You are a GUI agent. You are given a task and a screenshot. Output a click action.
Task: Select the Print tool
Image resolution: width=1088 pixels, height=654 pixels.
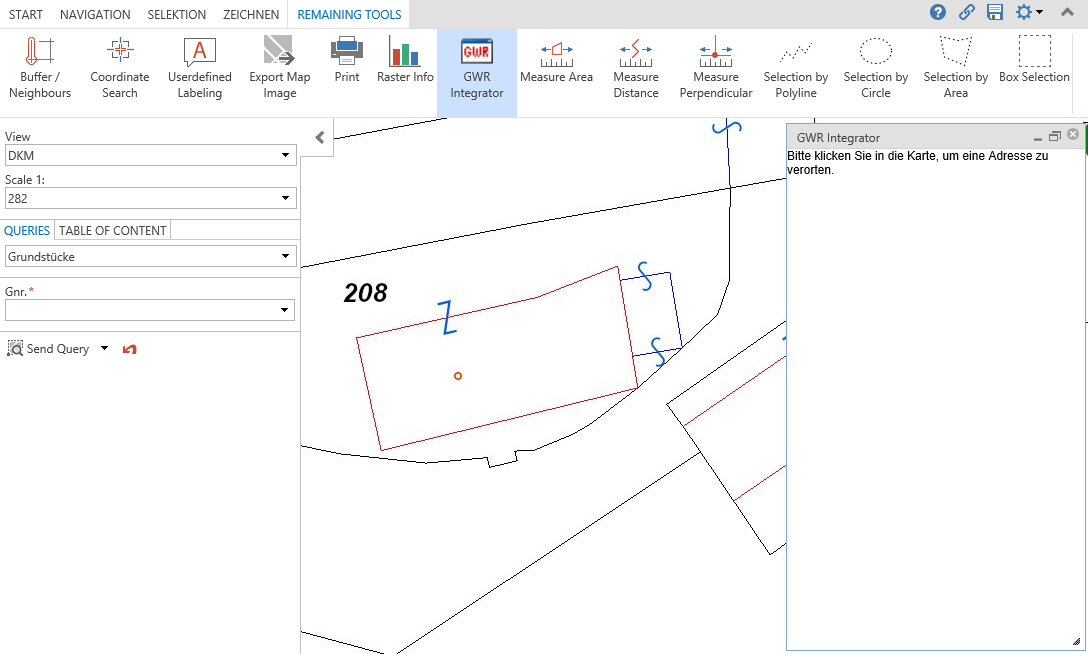point(346,65)
